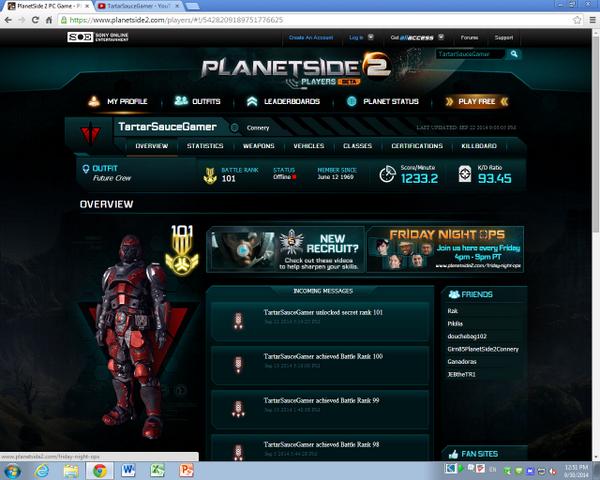Open File Explorer from the taskbar
The image size is (600, 480).
point(71,471)
